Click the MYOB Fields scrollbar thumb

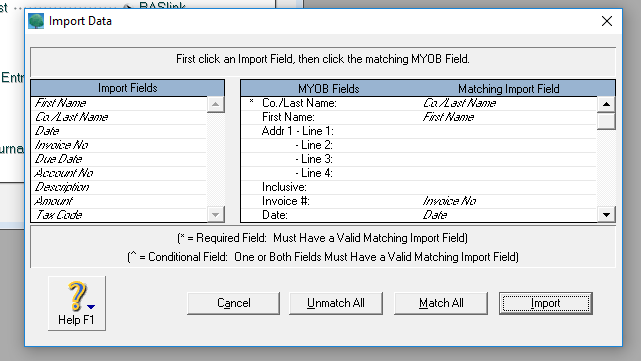(x=606, y=121)
